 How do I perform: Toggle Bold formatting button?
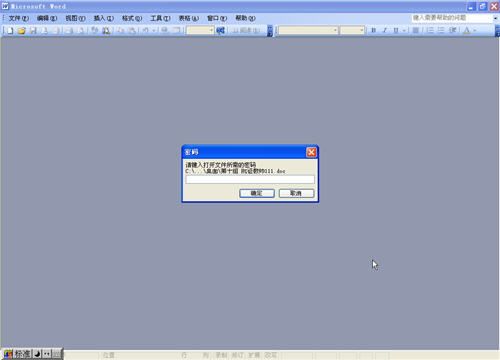374,30
